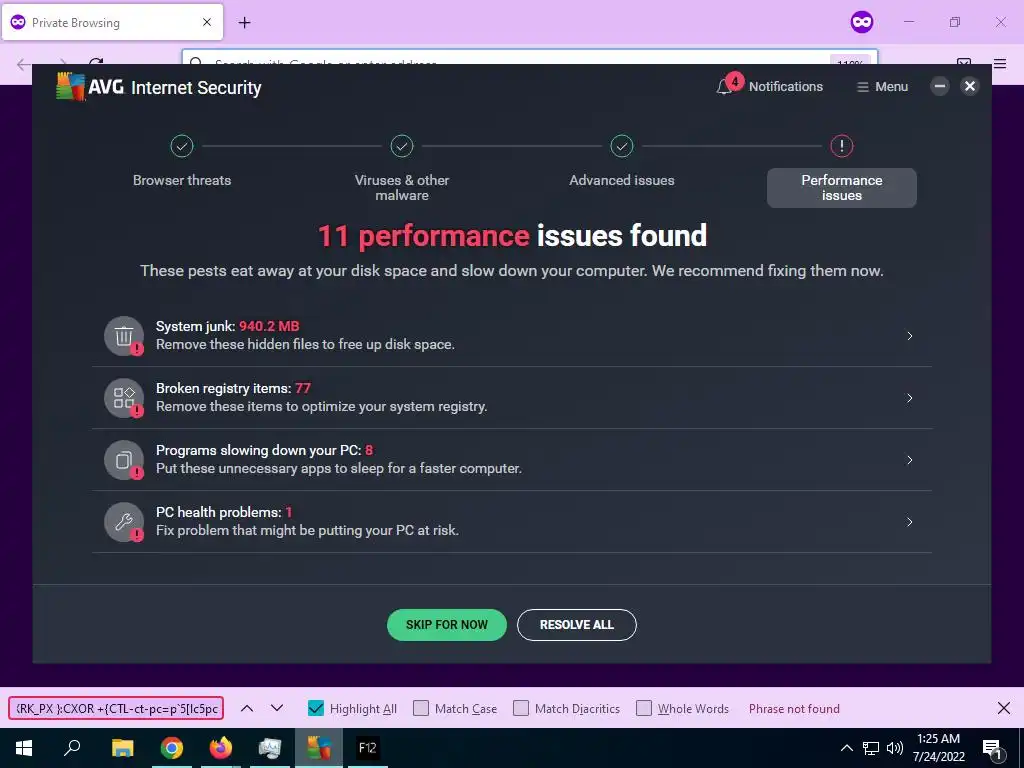Click the private browsing mask indicator
The image size is (1024, 768).
(x=862, y=22)
